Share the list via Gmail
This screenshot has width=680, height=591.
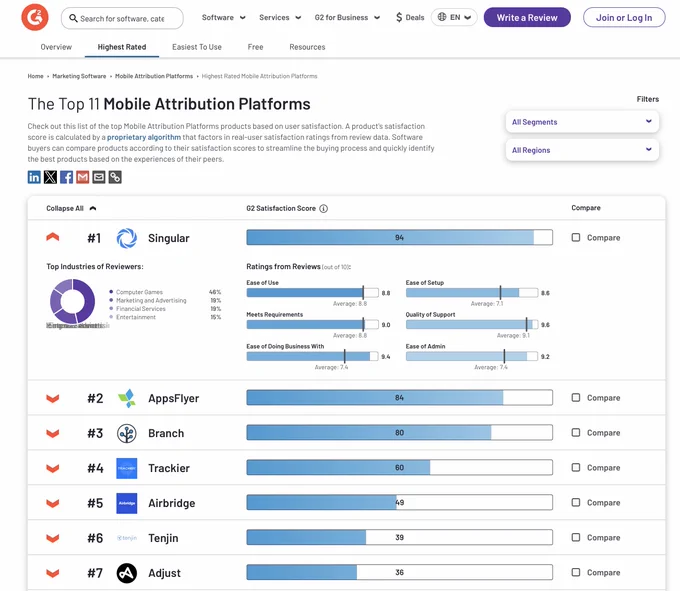82,177
